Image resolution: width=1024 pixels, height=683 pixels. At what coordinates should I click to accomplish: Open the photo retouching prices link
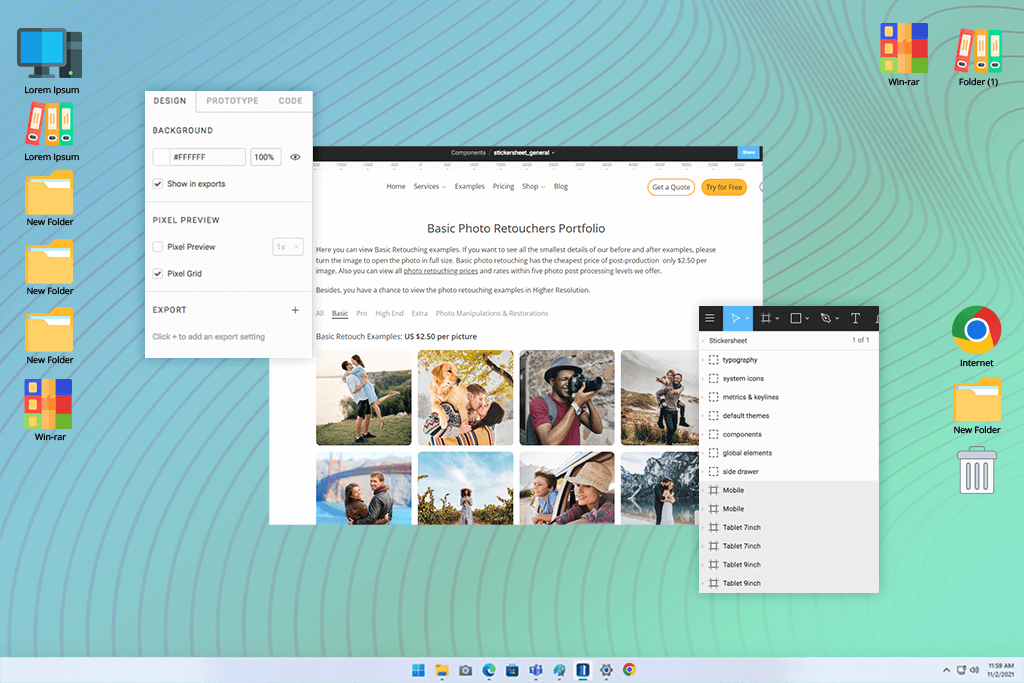[441, 271]
